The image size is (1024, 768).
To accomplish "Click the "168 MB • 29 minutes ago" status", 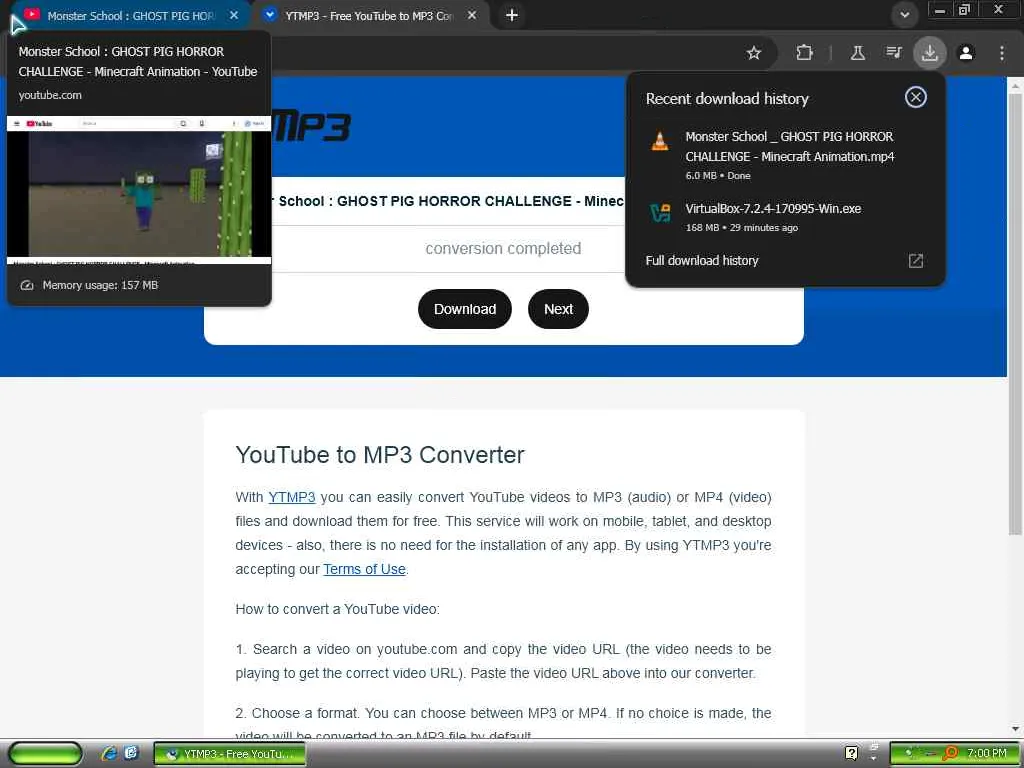I will tap(741, 228).
